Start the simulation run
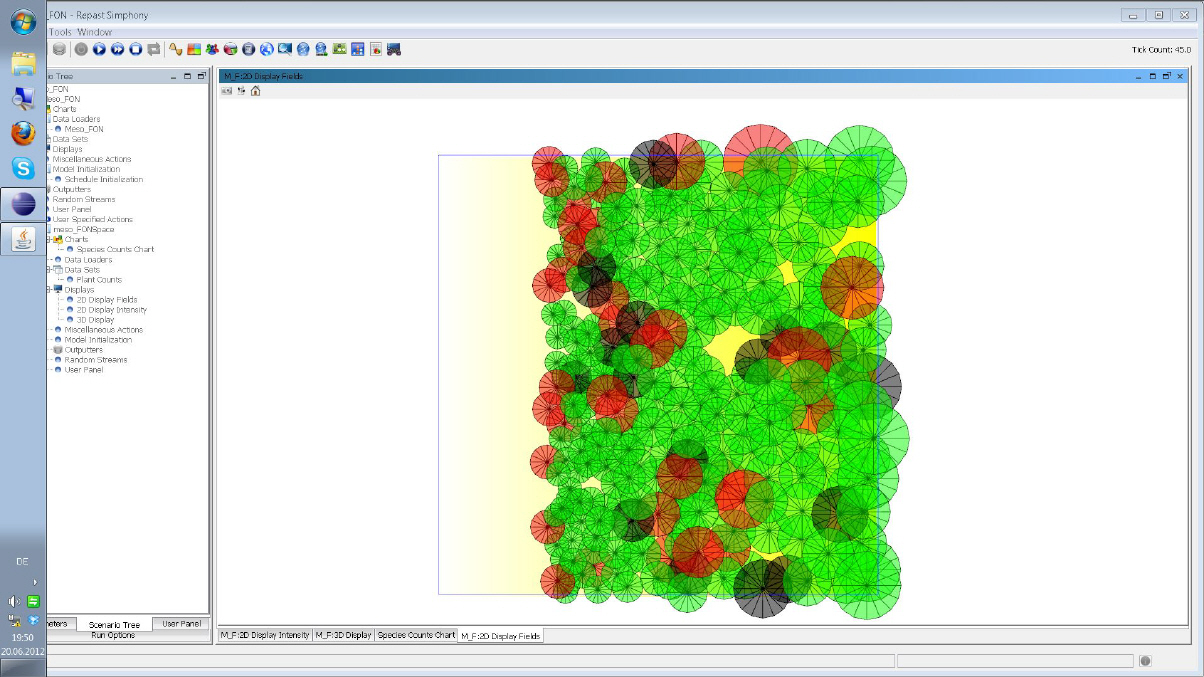1204x677 pixels. [99, 49]
